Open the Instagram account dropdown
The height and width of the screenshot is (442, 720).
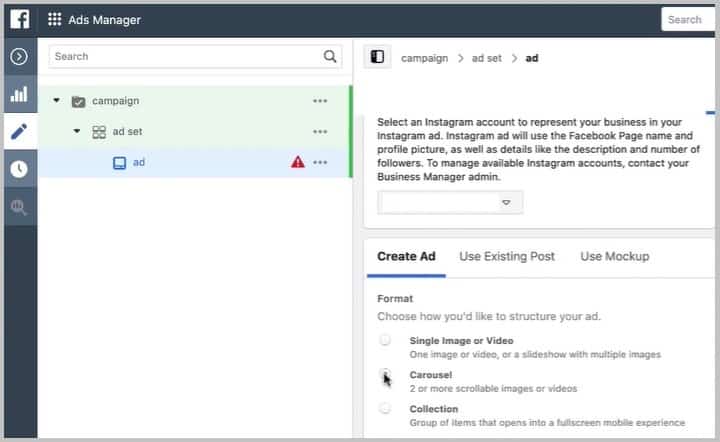click(450, 202)
